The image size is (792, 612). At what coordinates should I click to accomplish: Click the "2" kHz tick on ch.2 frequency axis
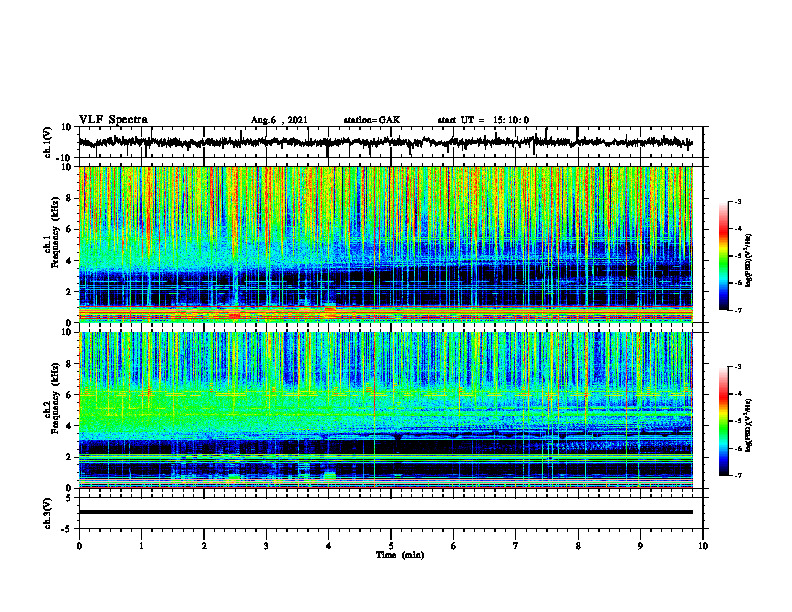(x=70, y=457)
